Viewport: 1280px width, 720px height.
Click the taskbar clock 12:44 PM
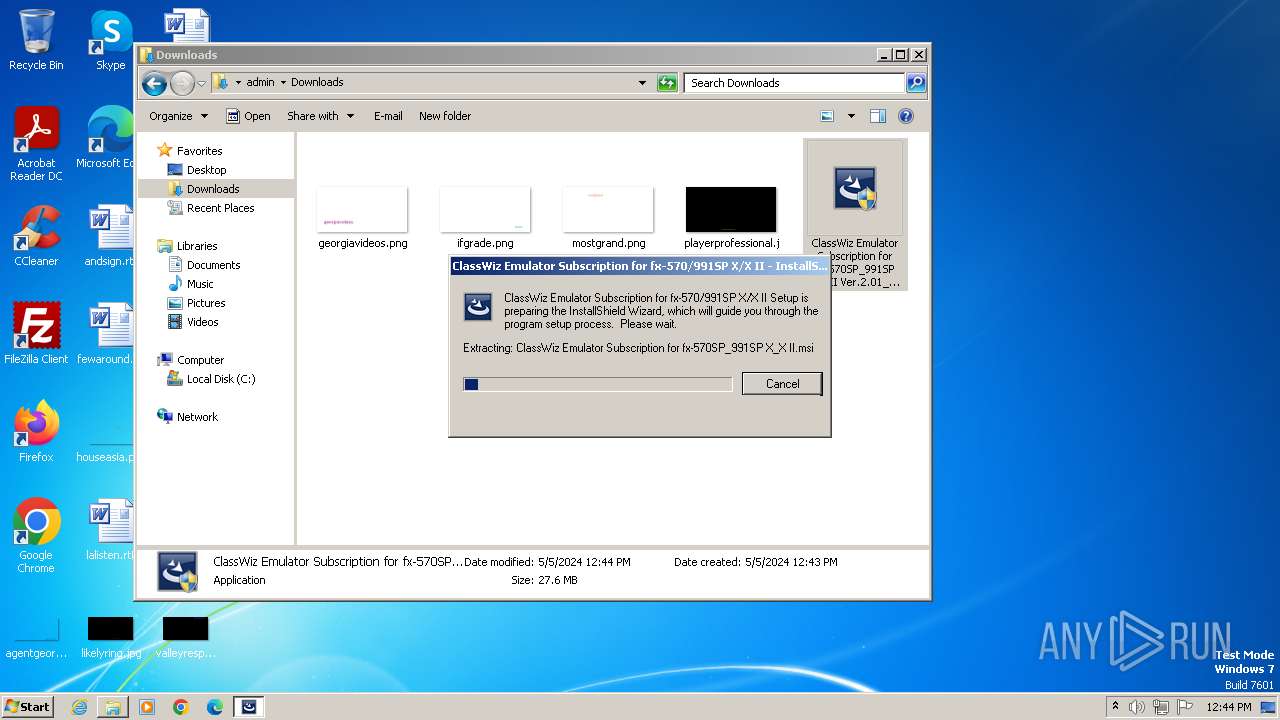(1229, 707)
